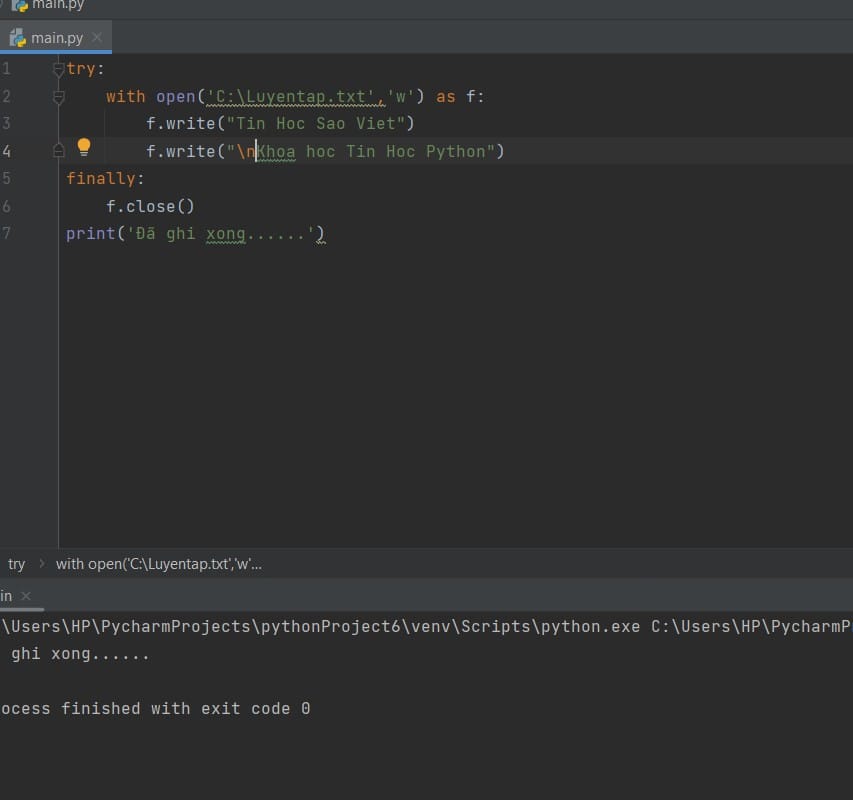Click the 'ghi xong......' console output
The width and height of the screenshot is (853, 800).
coord(80,654)
